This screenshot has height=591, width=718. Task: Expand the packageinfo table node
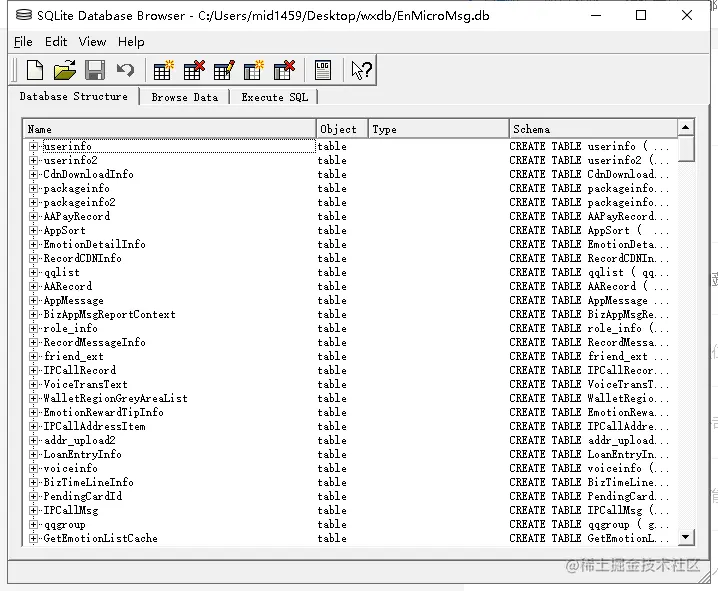[33, 188]
